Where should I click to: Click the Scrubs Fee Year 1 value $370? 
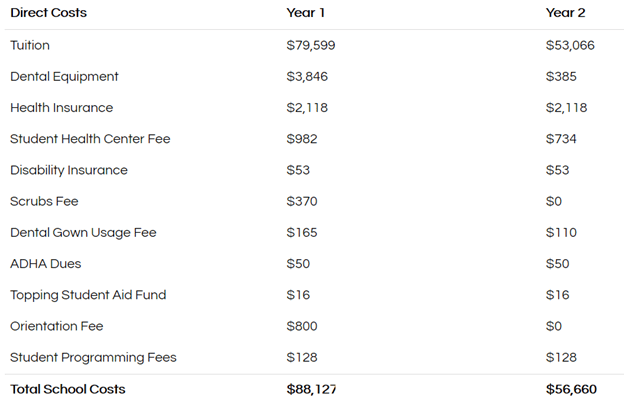(301, 201)
